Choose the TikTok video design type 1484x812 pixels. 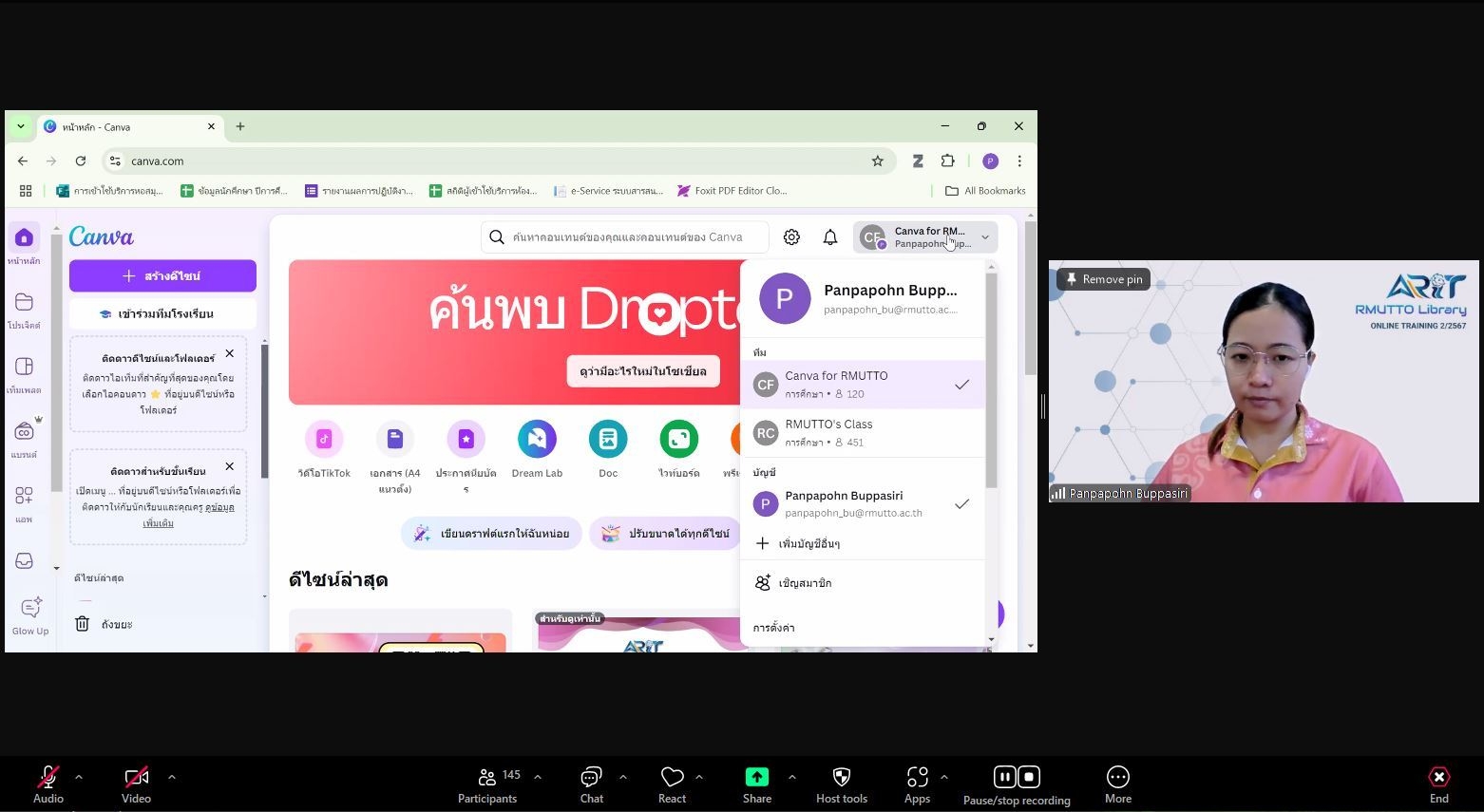(x=324, y=439)
